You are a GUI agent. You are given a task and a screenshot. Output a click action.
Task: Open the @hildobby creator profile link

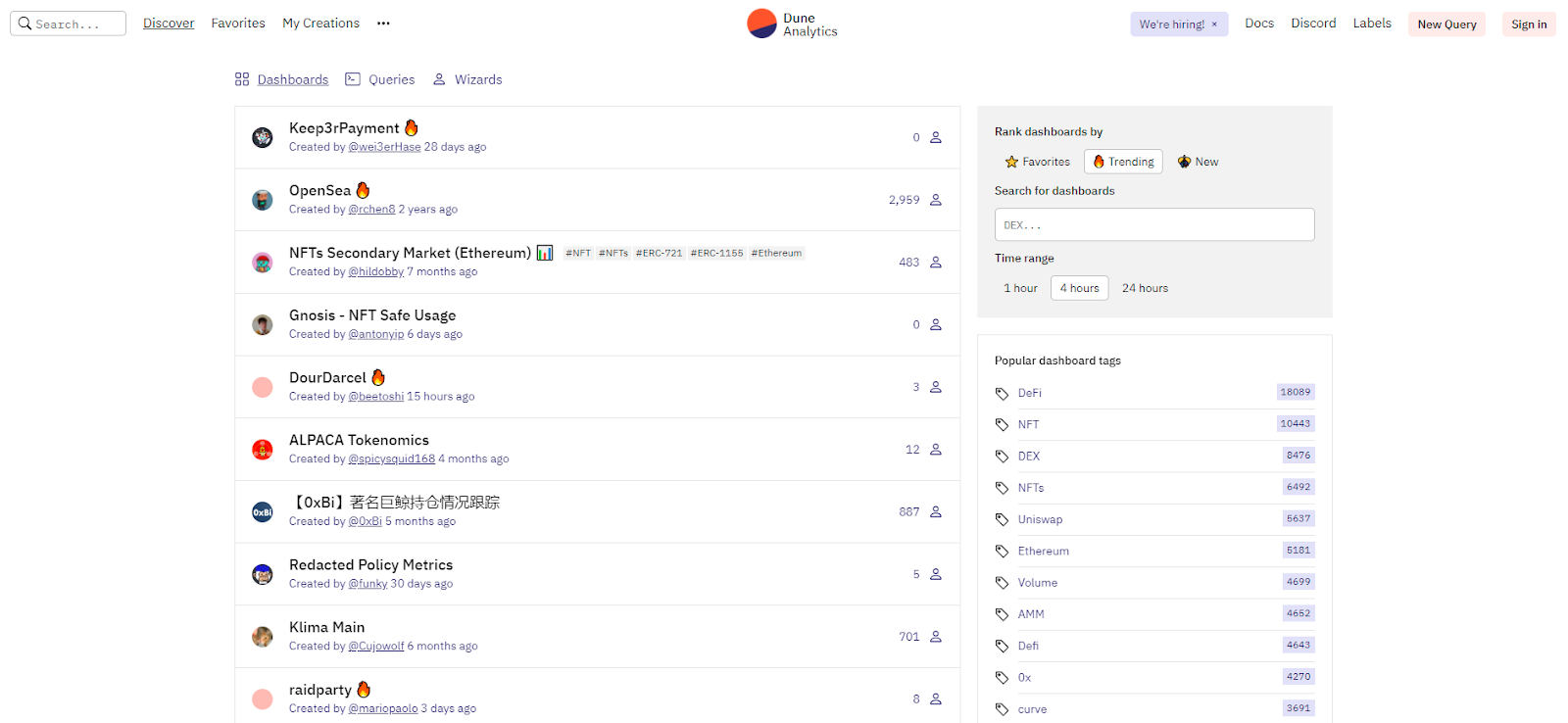tap(375, 272)
